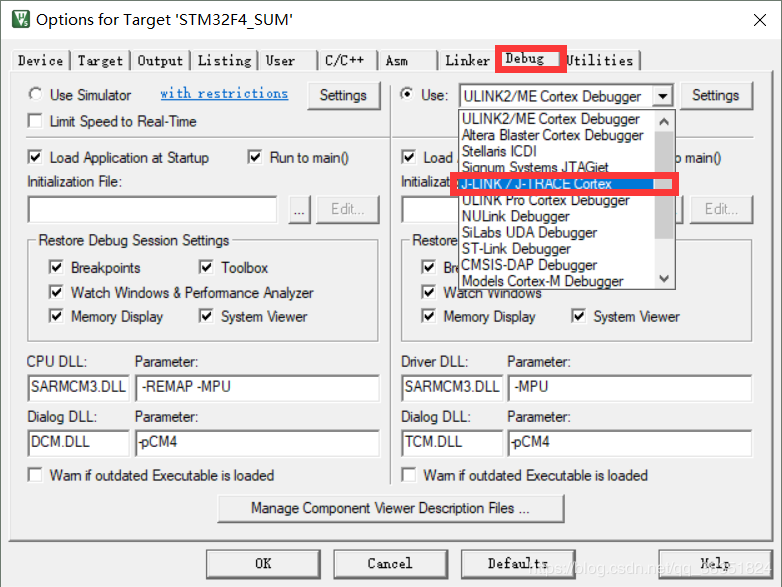Click the right-side Edit... button

click(x=721, y=209)
